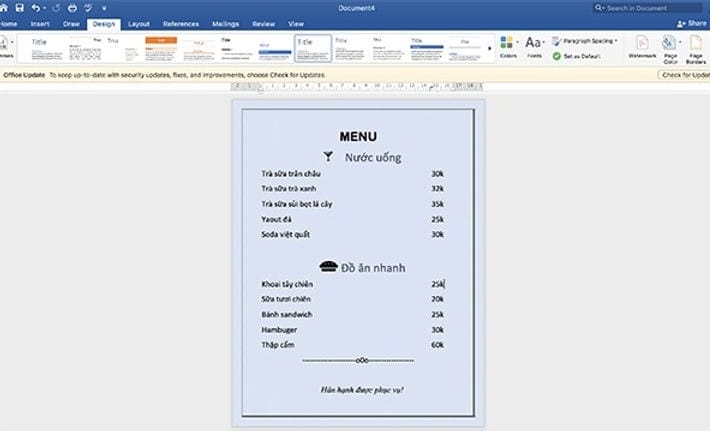Click the Search in Document field
710x431 pixels.
(x=648, y=8)
